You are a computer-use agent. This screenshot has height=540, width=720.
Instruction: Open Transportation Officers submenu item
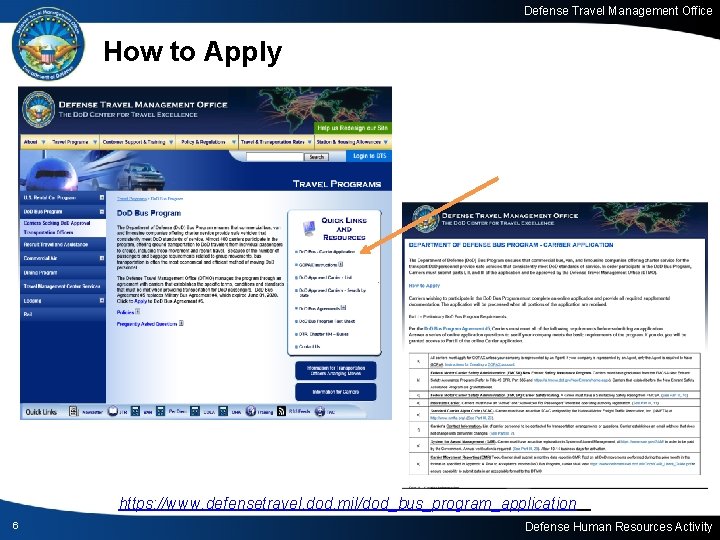[x=48, y=232]
